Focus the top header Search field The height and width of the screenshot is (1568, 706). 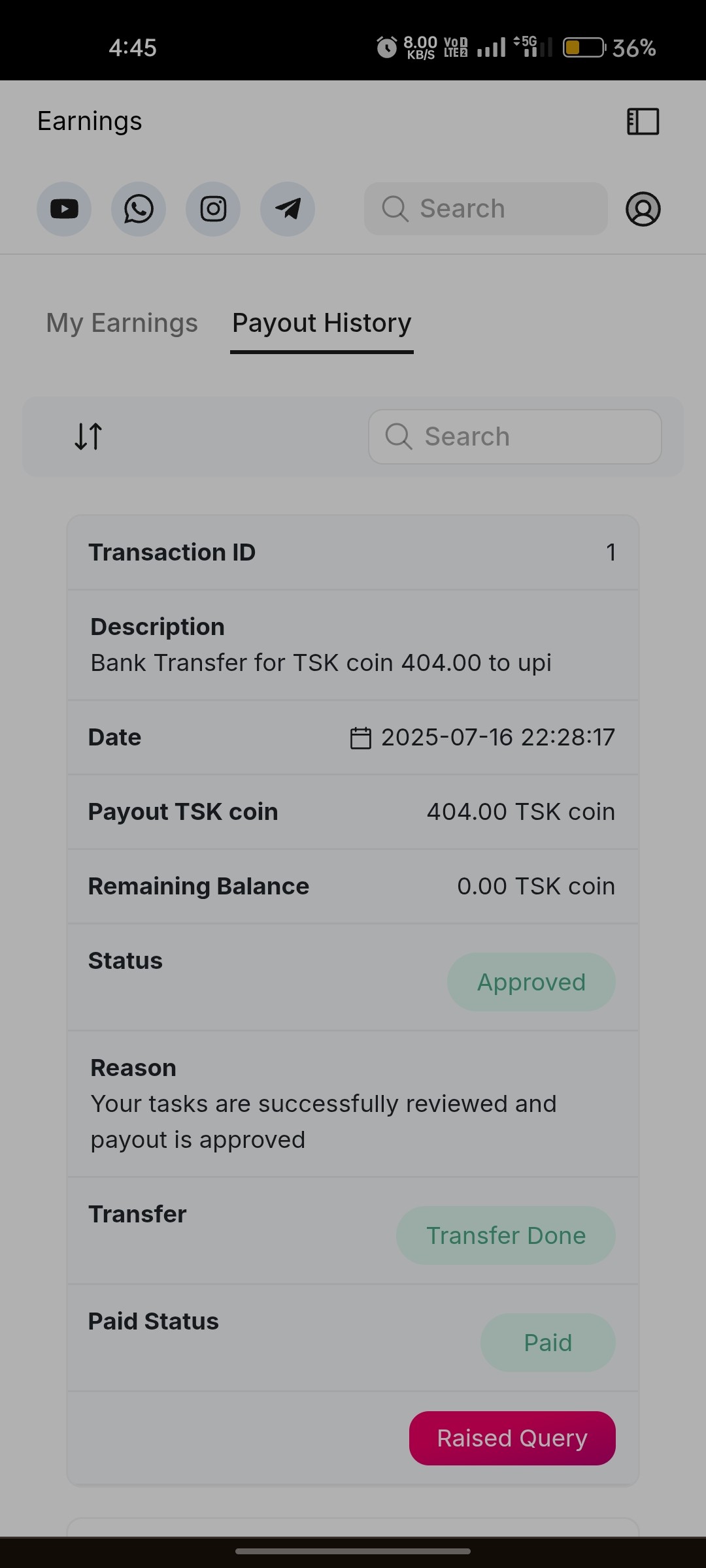(x=497, y=209)
